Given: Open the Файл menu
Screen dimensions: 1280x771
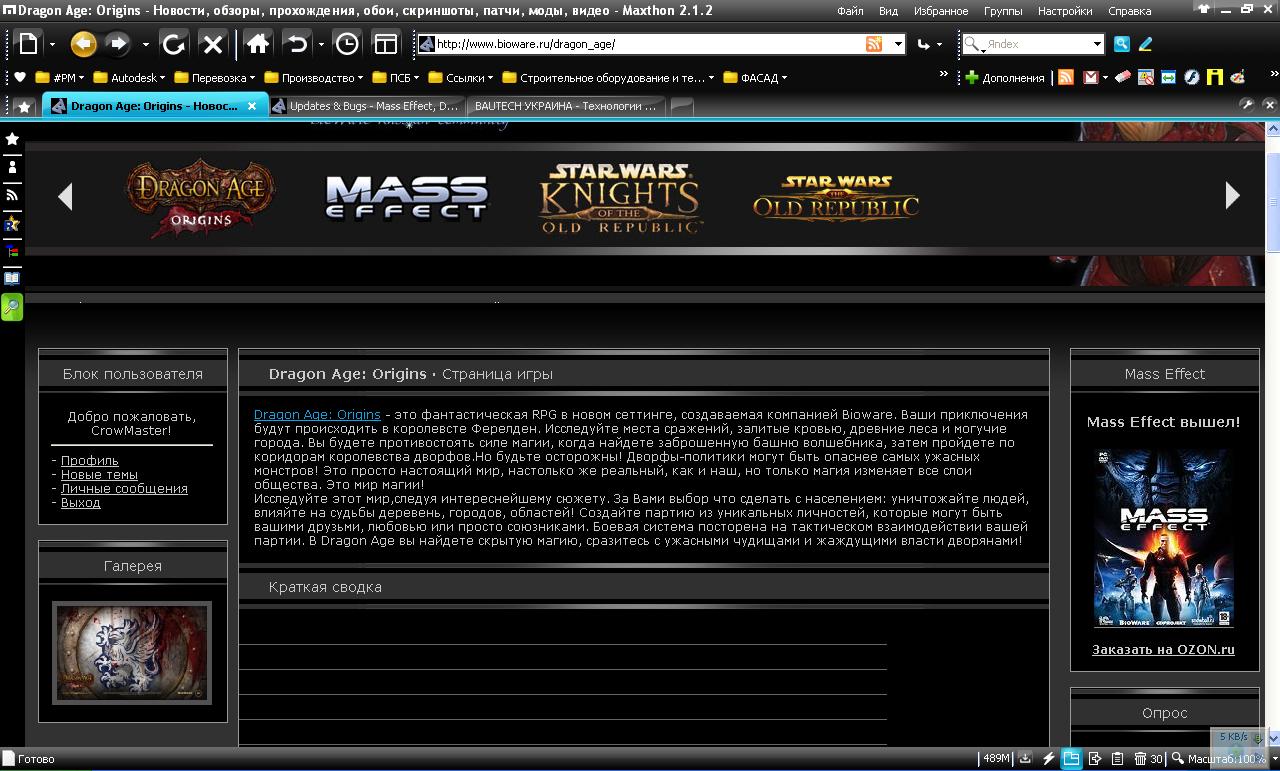Looking at the screenshot, I should pyautogui.click(x=850, y=11).
